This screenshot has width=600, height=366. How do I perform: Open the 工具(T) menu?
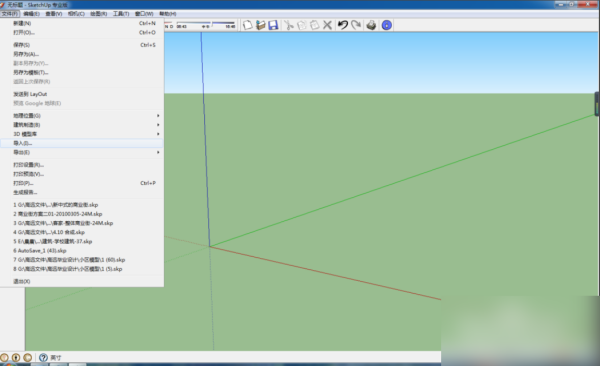click(x=121, y=14)
